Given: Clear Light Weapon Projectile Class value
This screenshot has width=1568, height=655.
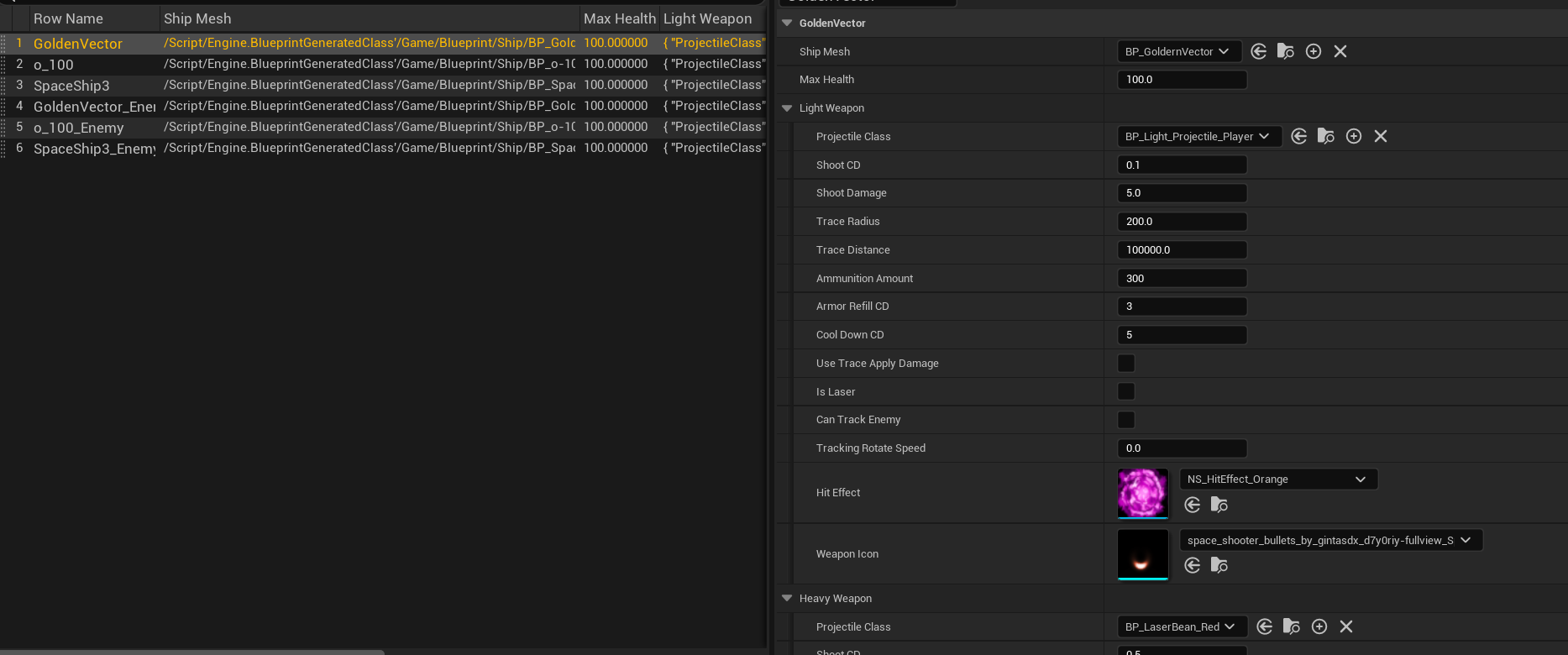Looking at the screenshot, I should pos(1381,137).
